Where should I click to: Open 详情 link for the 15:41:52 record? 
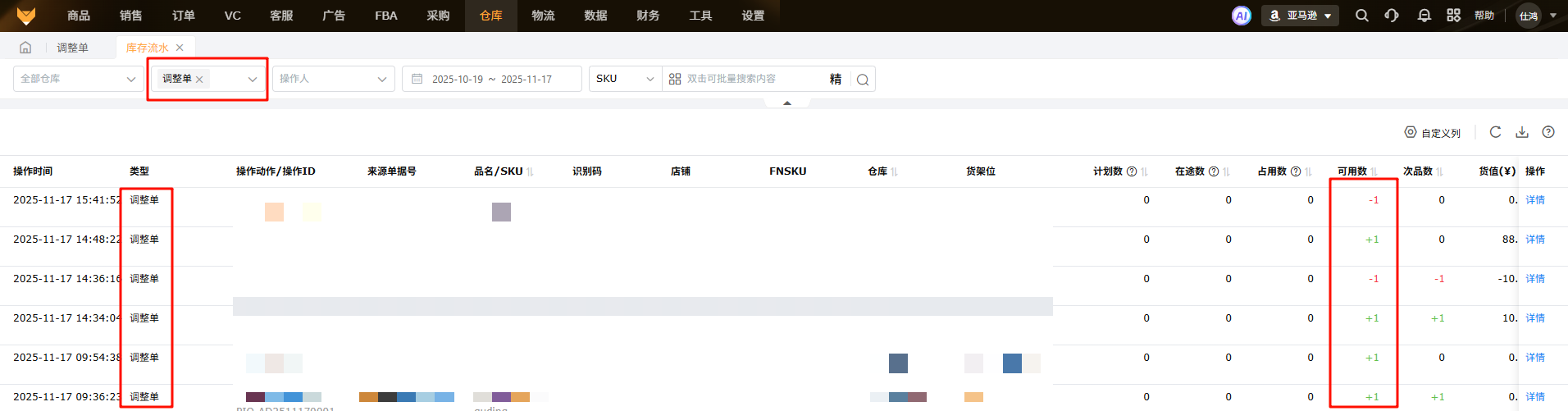1534,200
